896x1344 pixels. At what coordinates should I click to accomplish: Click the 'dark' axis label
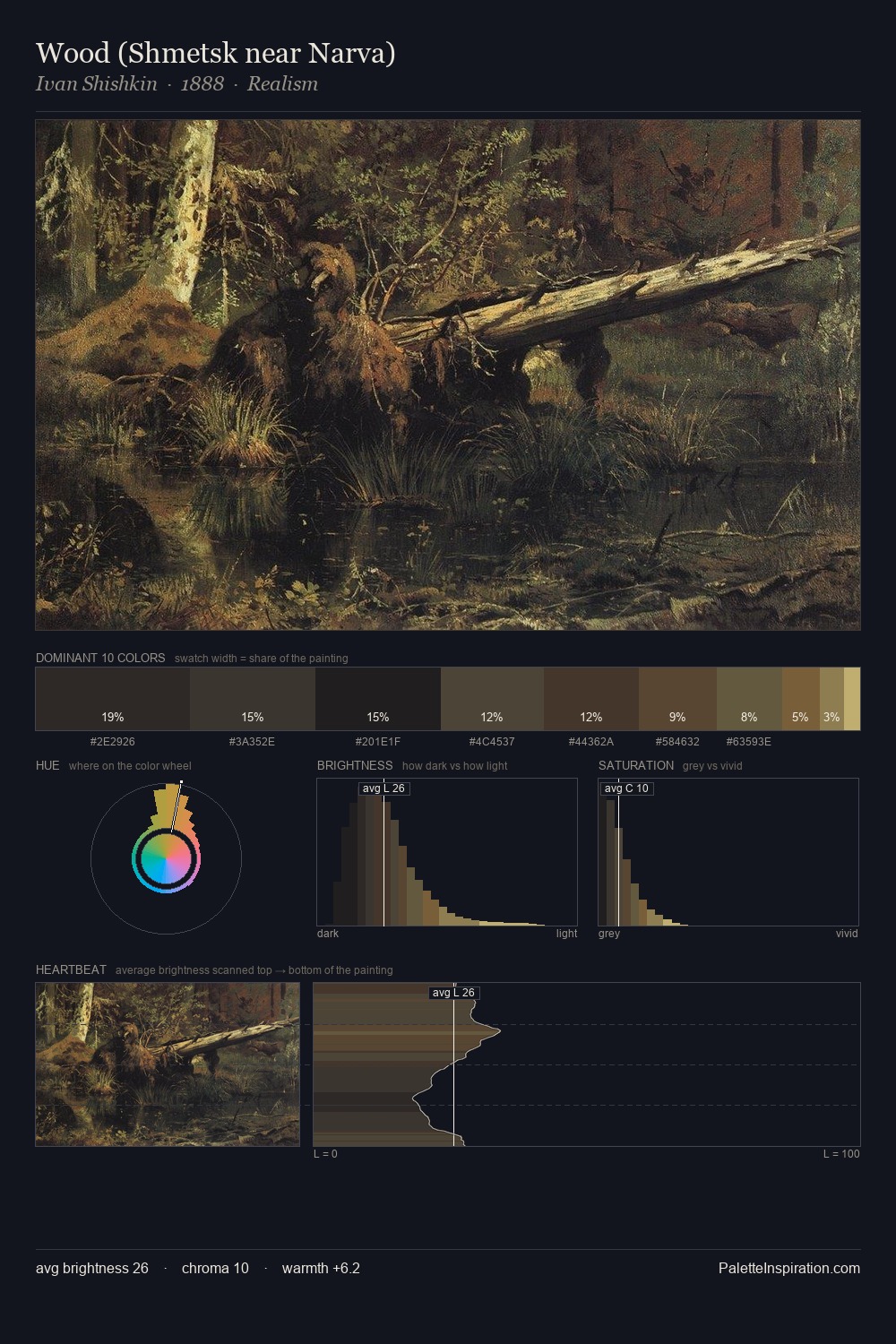pos(328,933)
